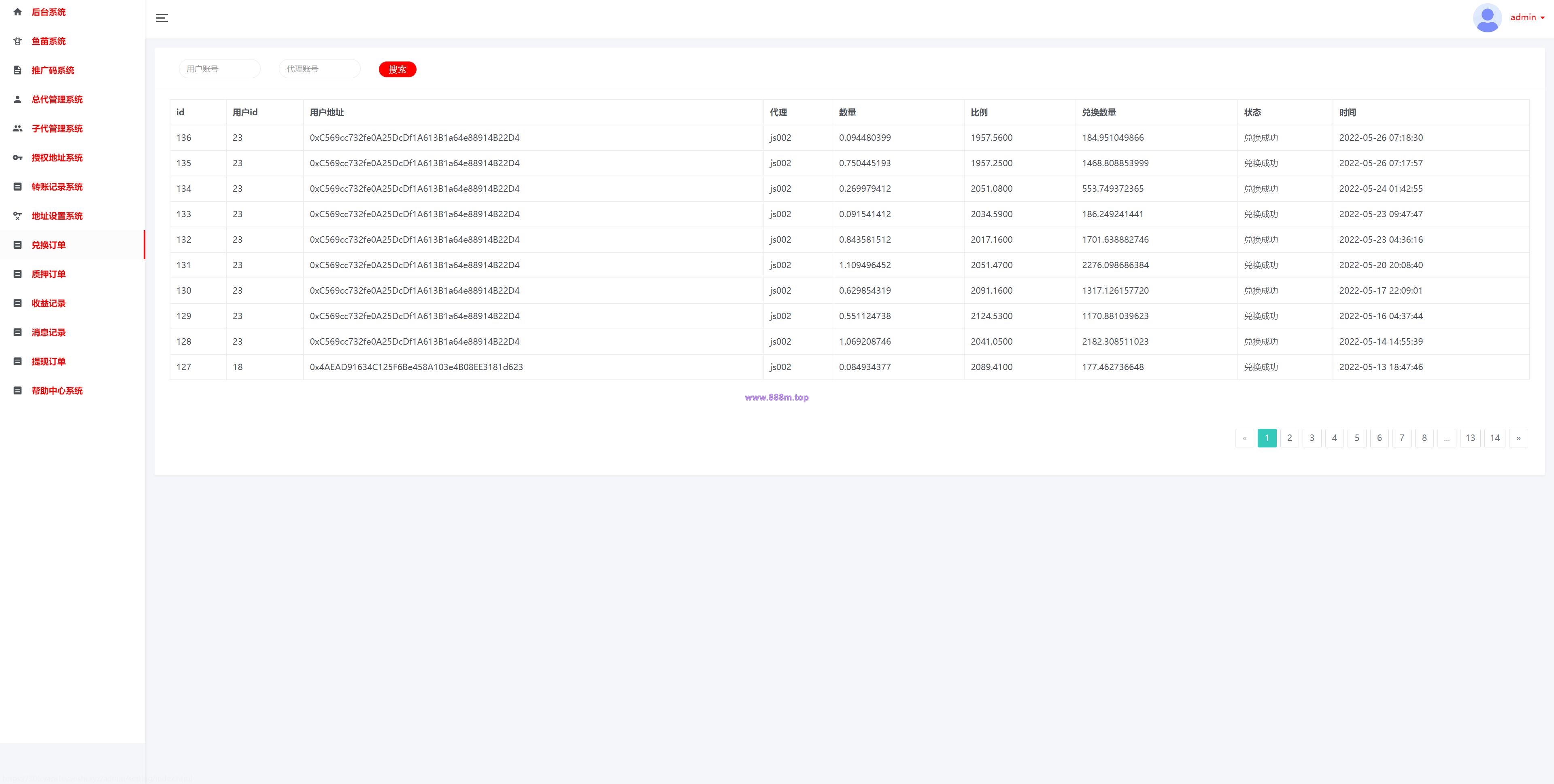Click address 0x4AEAD91634C125F6Be458A103e4B08EE3181d623
This screenshot has height=784, width=1554.
(x=416, y=367)
